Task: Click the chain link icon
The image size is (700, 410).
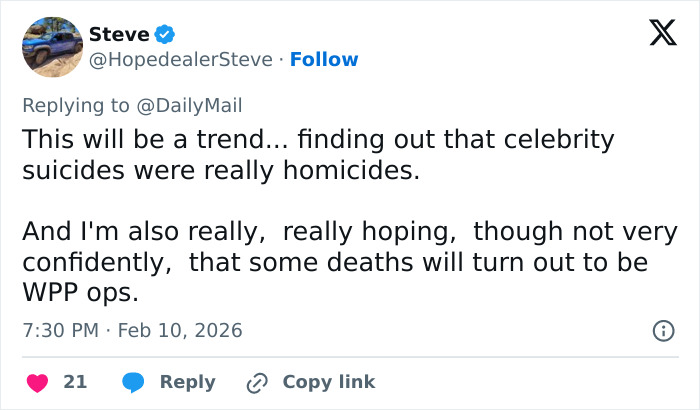Action: coord(257,382)
